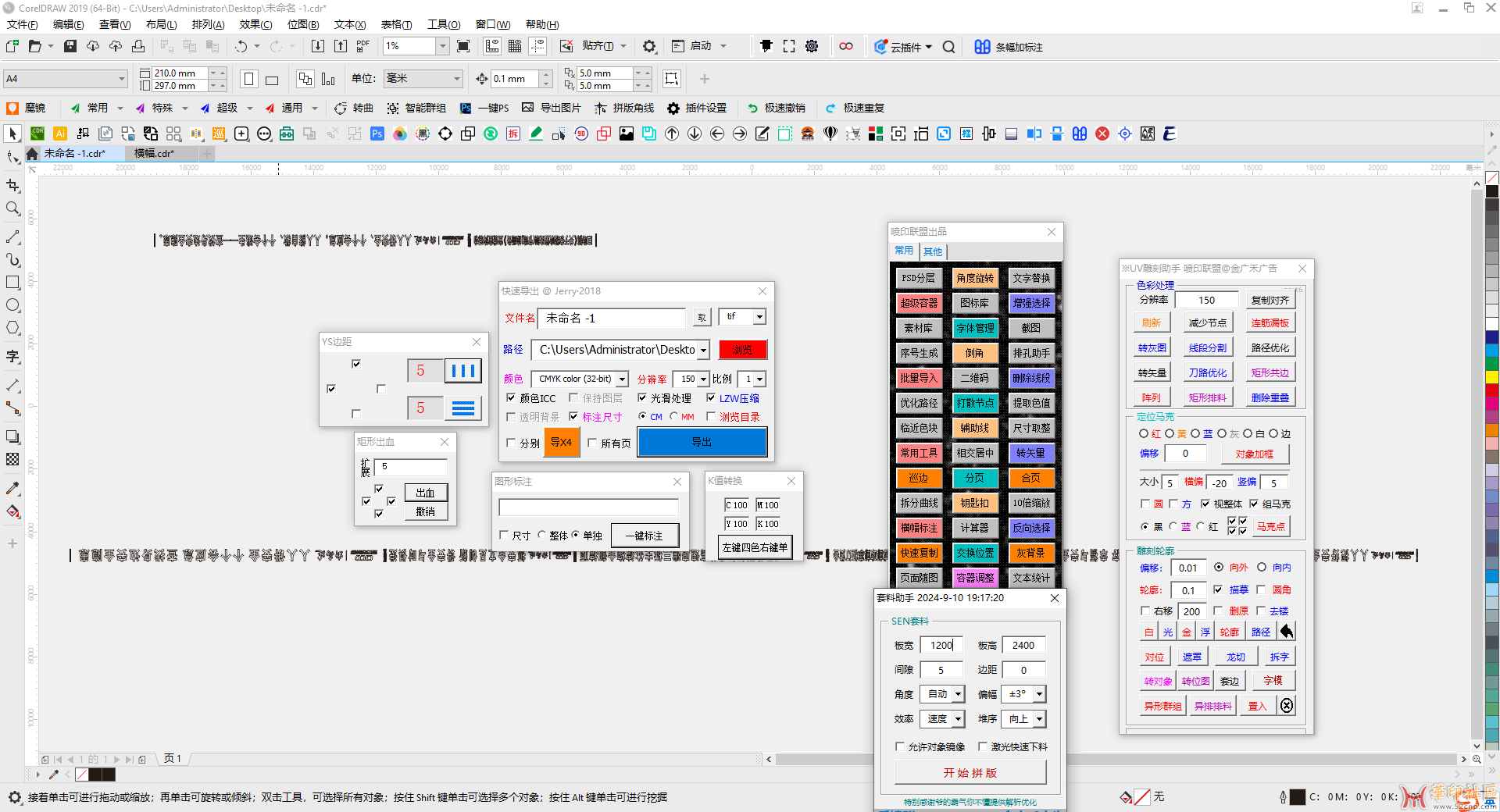Select the Polygon tool in toolbox
This screenshot has width=1500, height=812.
tap(12, 328)
